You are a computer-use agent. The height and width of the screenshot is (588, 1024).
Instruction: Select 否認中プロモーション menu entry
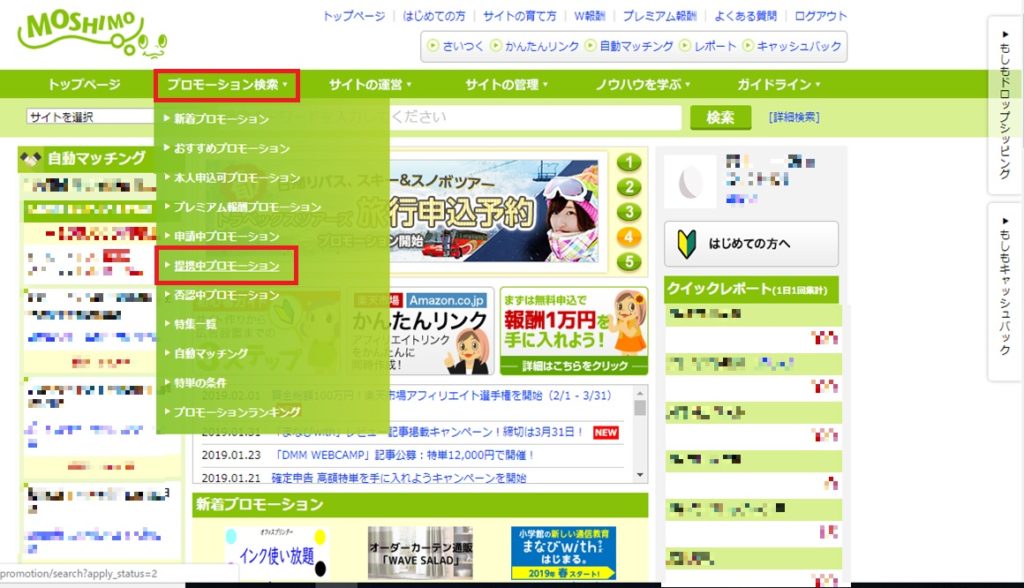pyautogui.click(x=226, y=295)
